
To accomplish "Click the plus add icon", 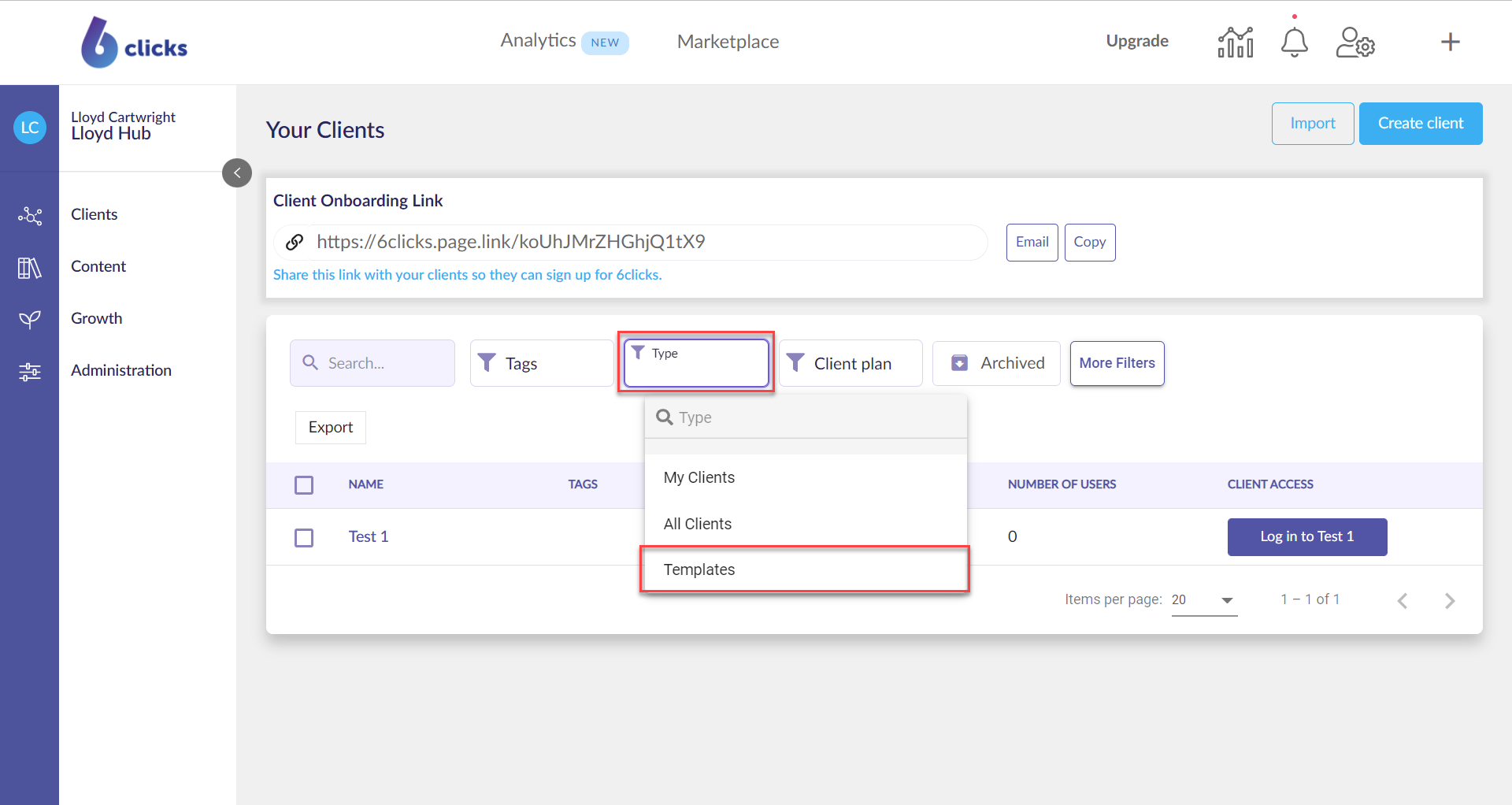I will pos(1450,42).
